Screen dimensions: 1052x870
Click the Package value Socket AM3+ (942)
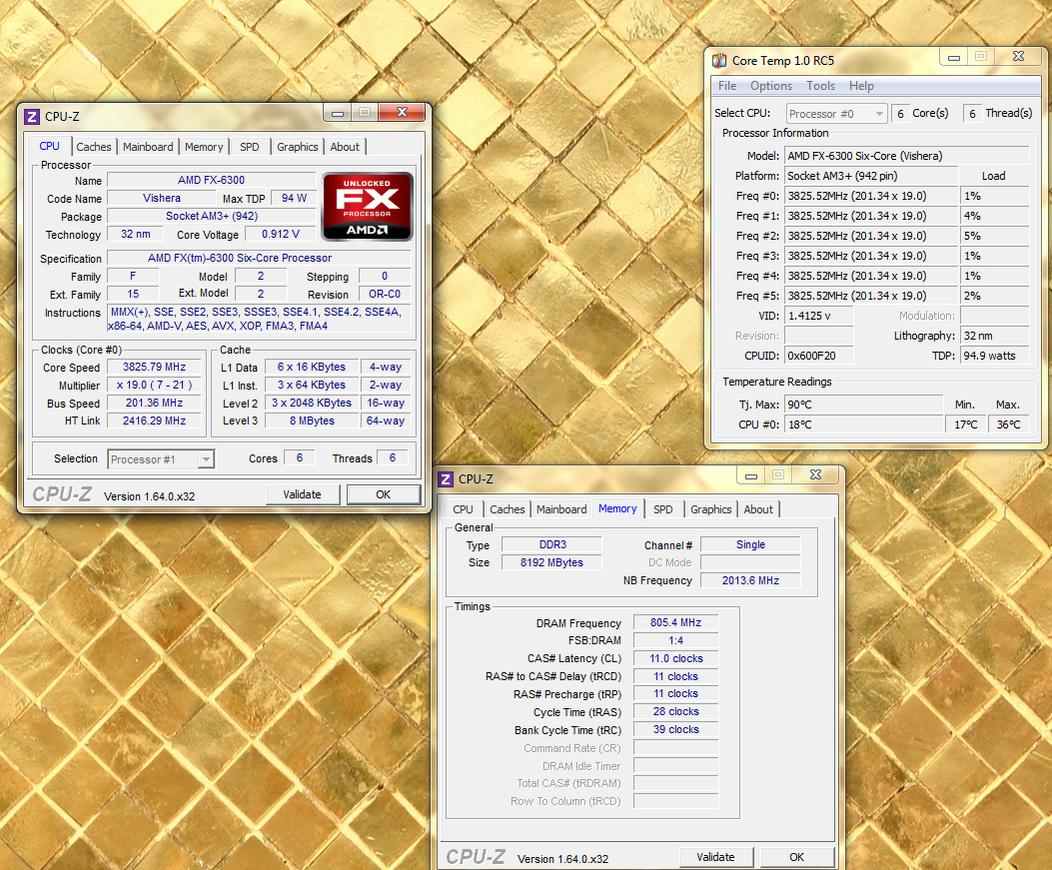pyautogui.click(x=211, y=216)
